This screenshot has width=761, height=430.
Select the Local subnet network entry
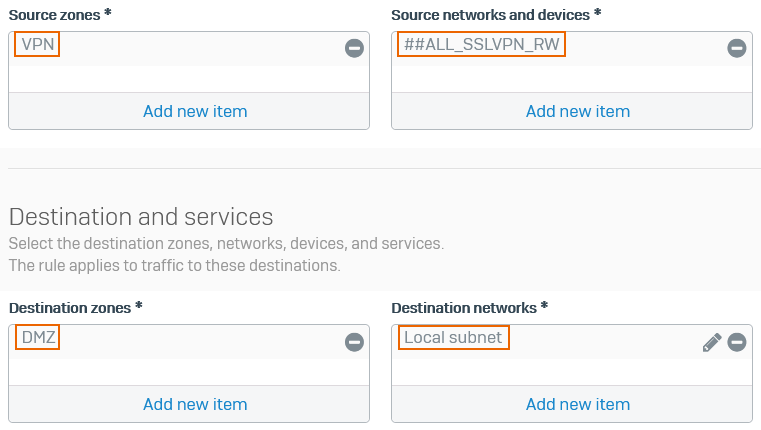454,338
